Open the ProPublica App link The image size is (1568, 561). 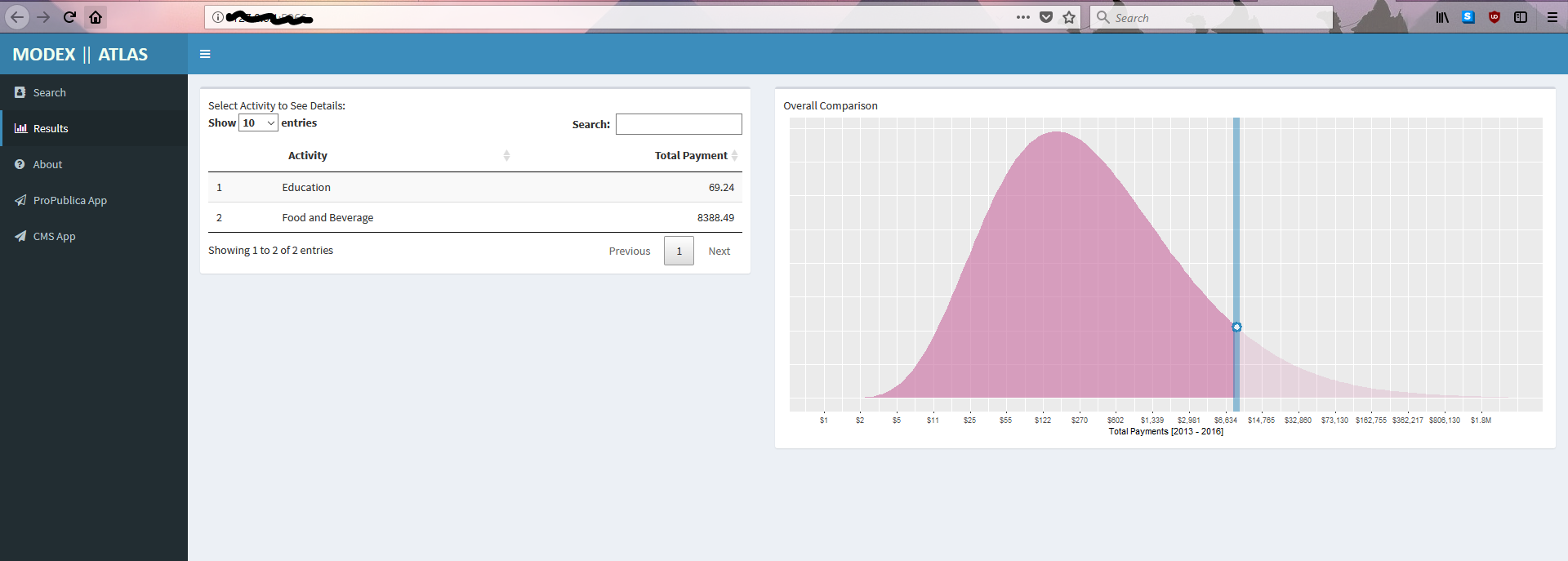(69, 201)
